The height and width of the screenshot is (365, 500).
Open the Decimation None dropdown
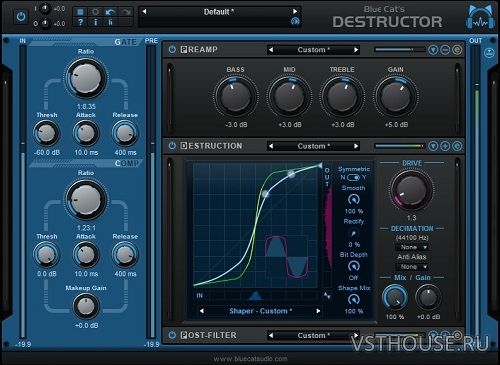point(412,247)
